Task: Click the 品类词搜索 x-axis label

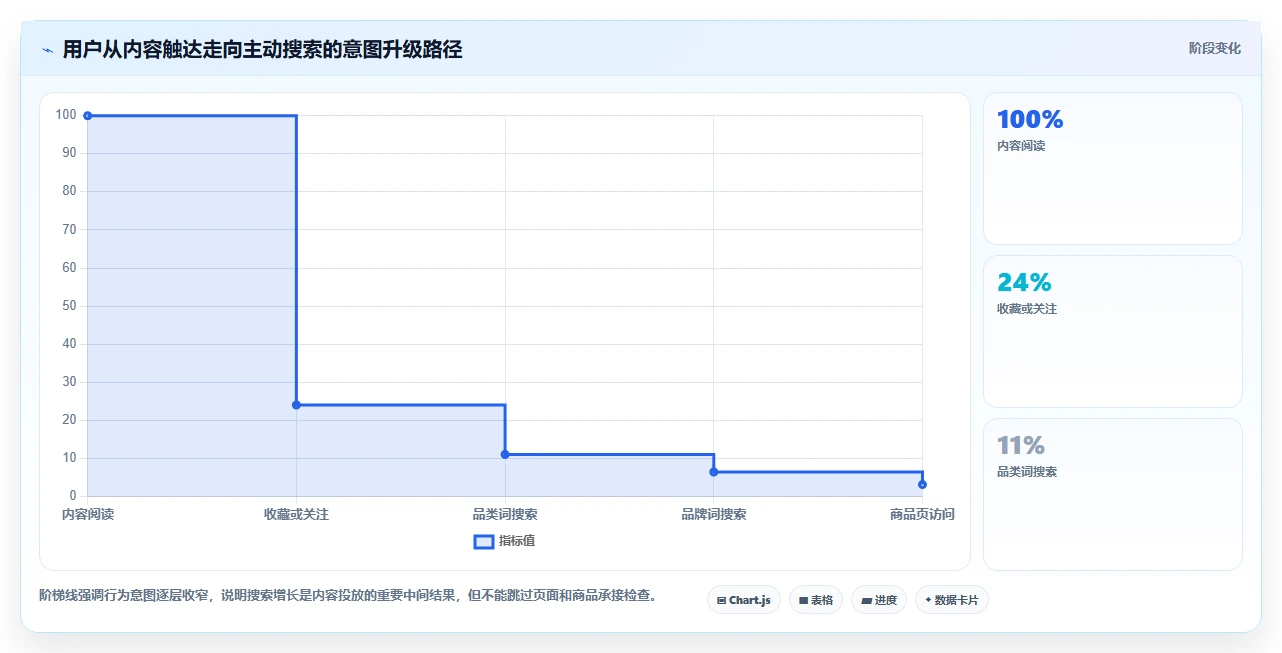Action: pyautogui.click(x=505, y=514)
